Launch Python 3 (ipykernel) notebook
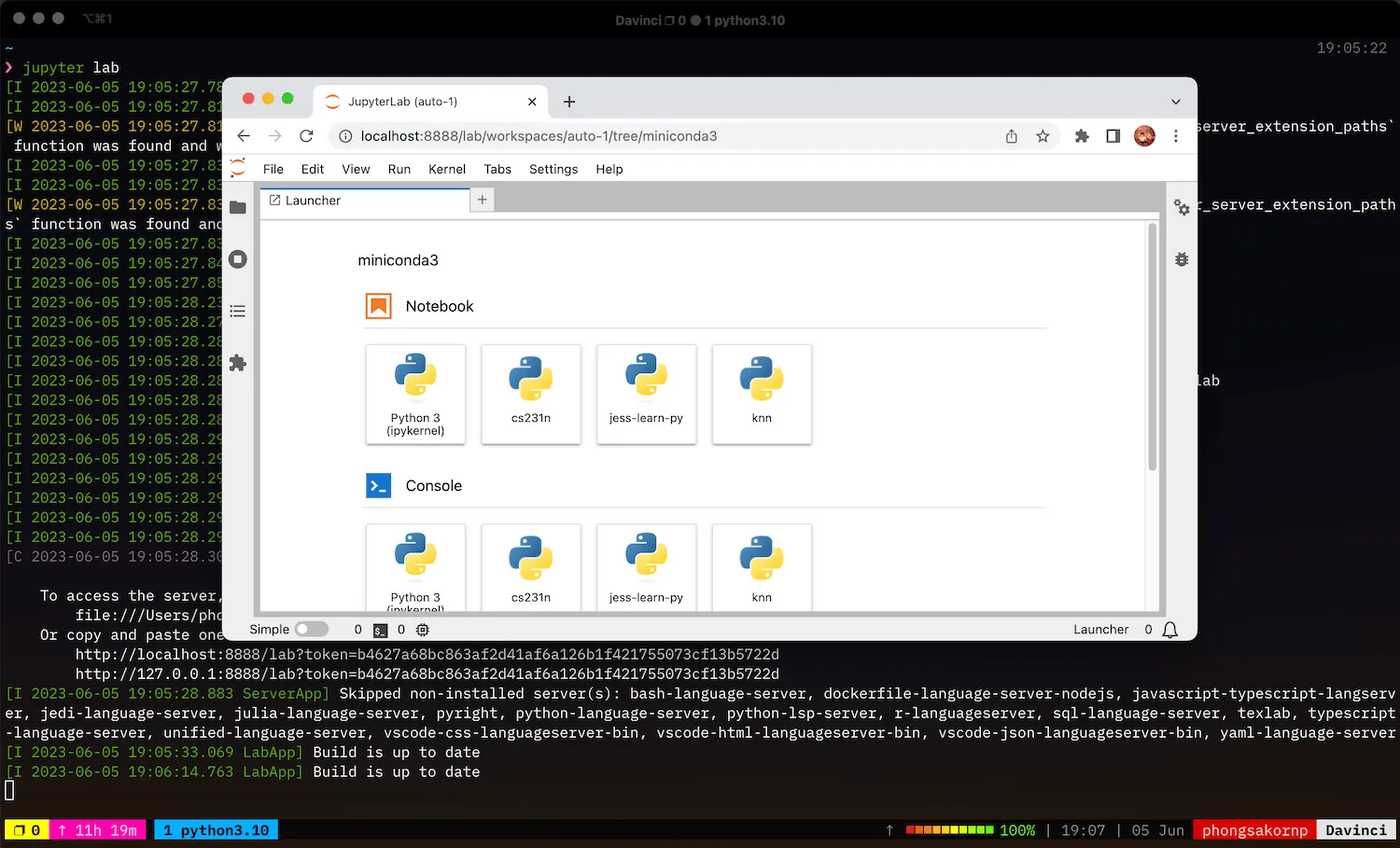Image resolution: width=1400 pixels, height=848 pixels. coord(415,394)
